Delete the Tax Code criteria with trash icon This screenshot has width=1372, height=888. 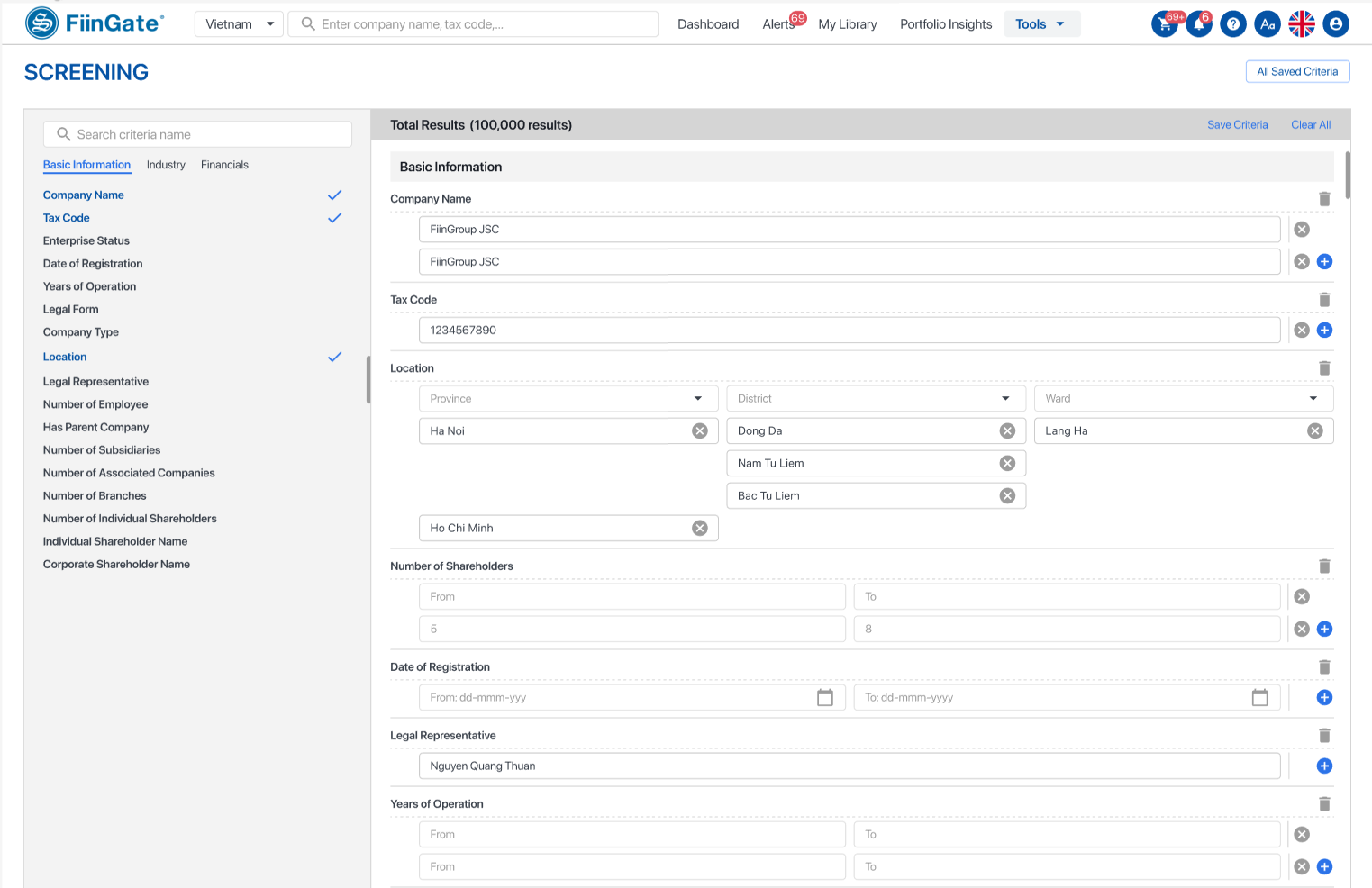1323,300
